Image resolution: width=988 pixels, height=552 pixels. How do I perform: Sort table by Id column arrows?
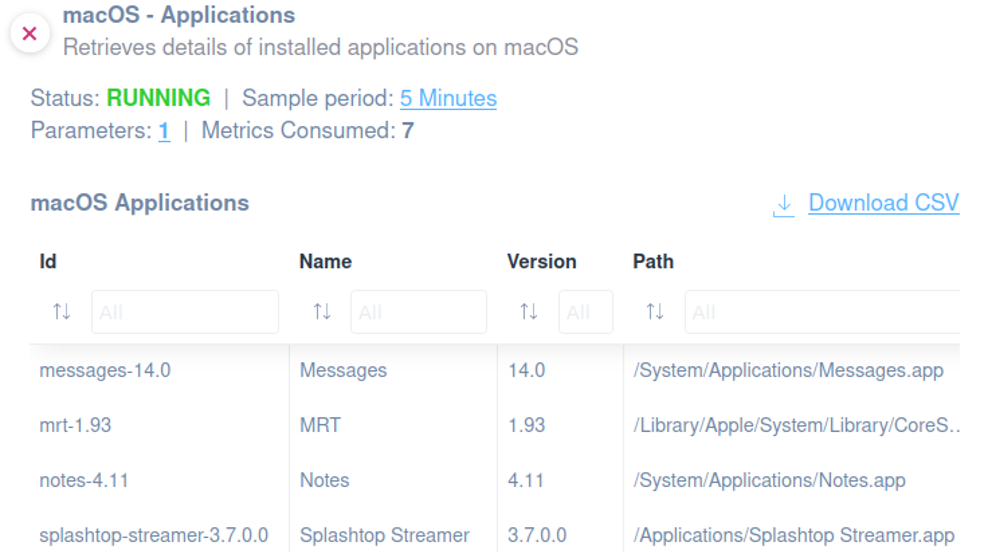pyautogui.click(x=62, y=311)
